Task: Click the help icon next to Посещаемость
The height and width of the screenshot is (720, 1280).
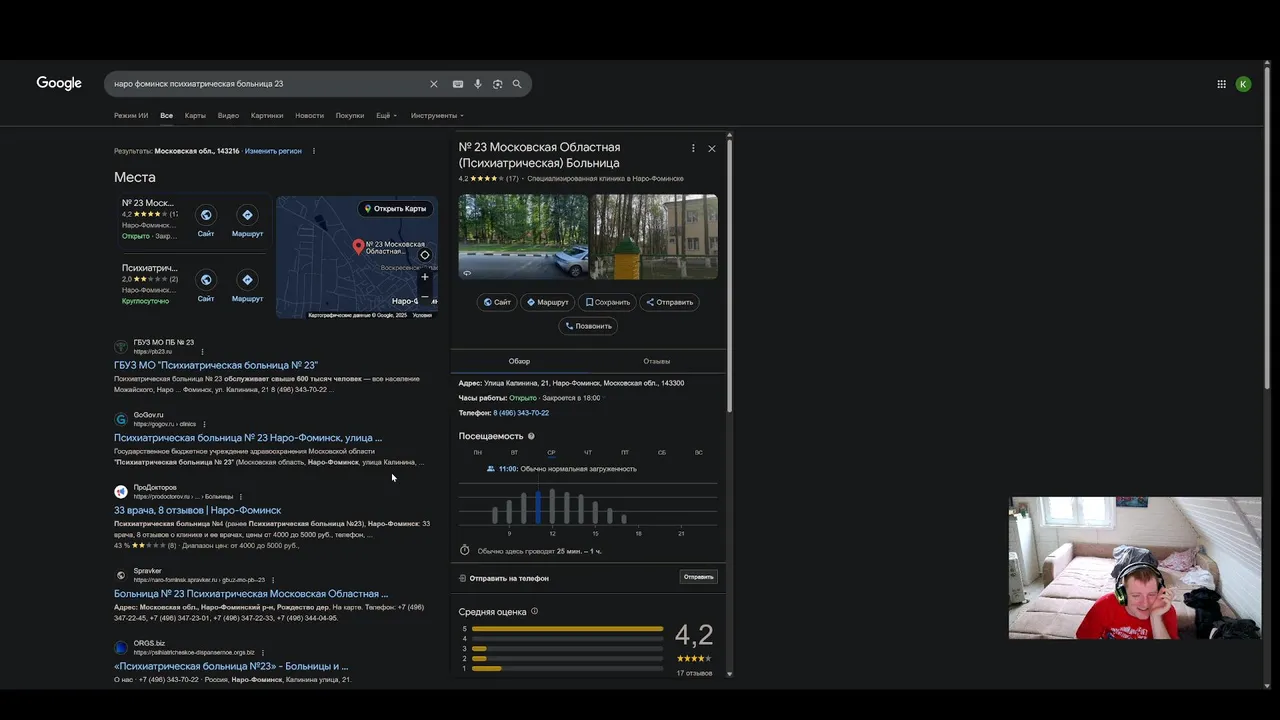Action: tap(531, 436)
